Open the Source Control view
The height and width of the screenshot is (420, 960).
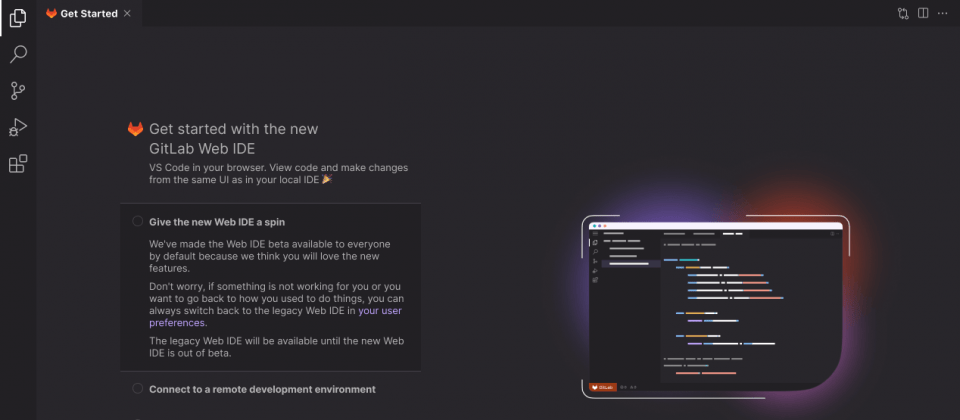click(x=18, y=91)
